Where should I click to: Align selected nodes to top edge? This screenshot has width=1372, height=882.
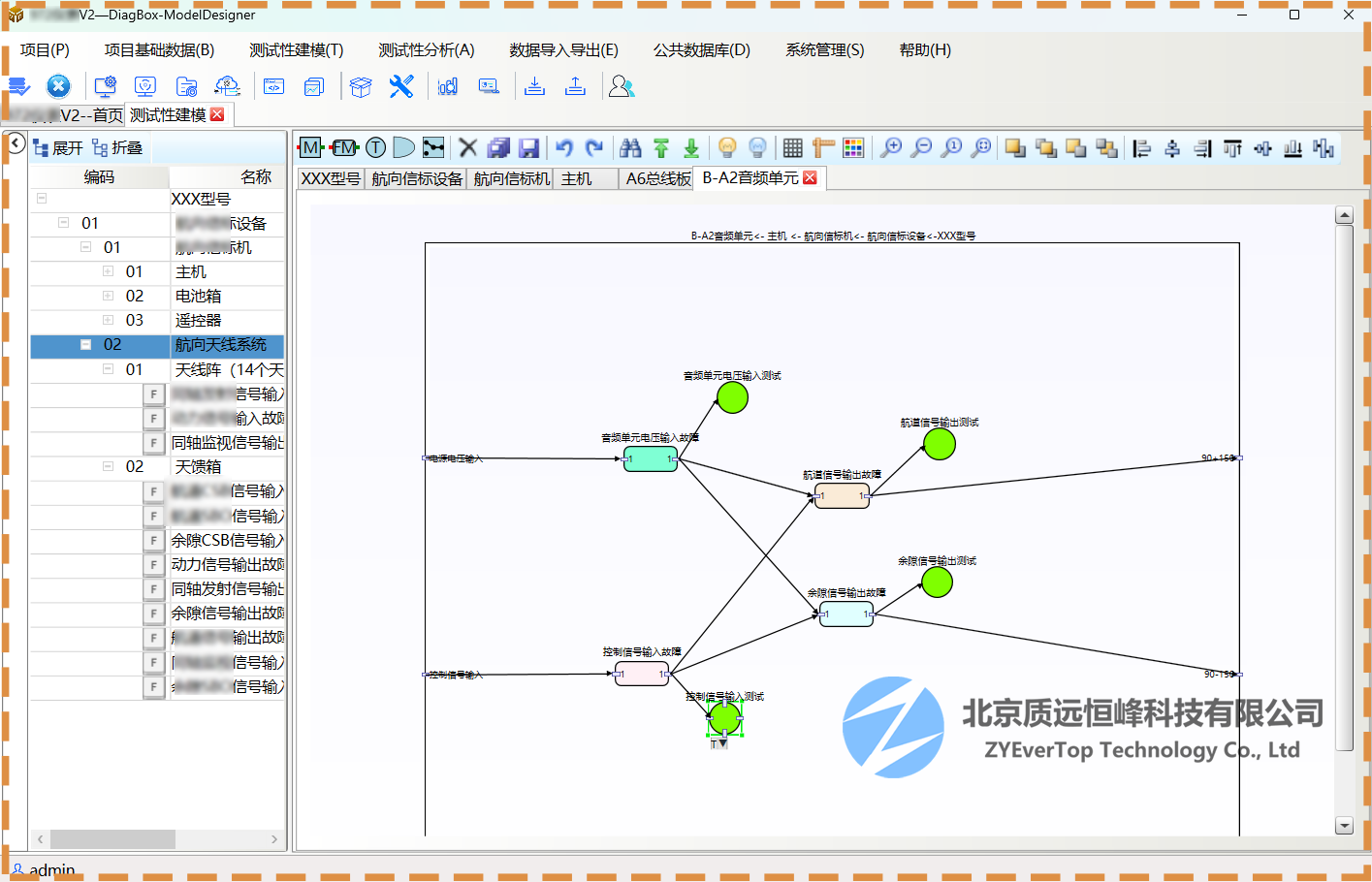tap(1232, 147)
